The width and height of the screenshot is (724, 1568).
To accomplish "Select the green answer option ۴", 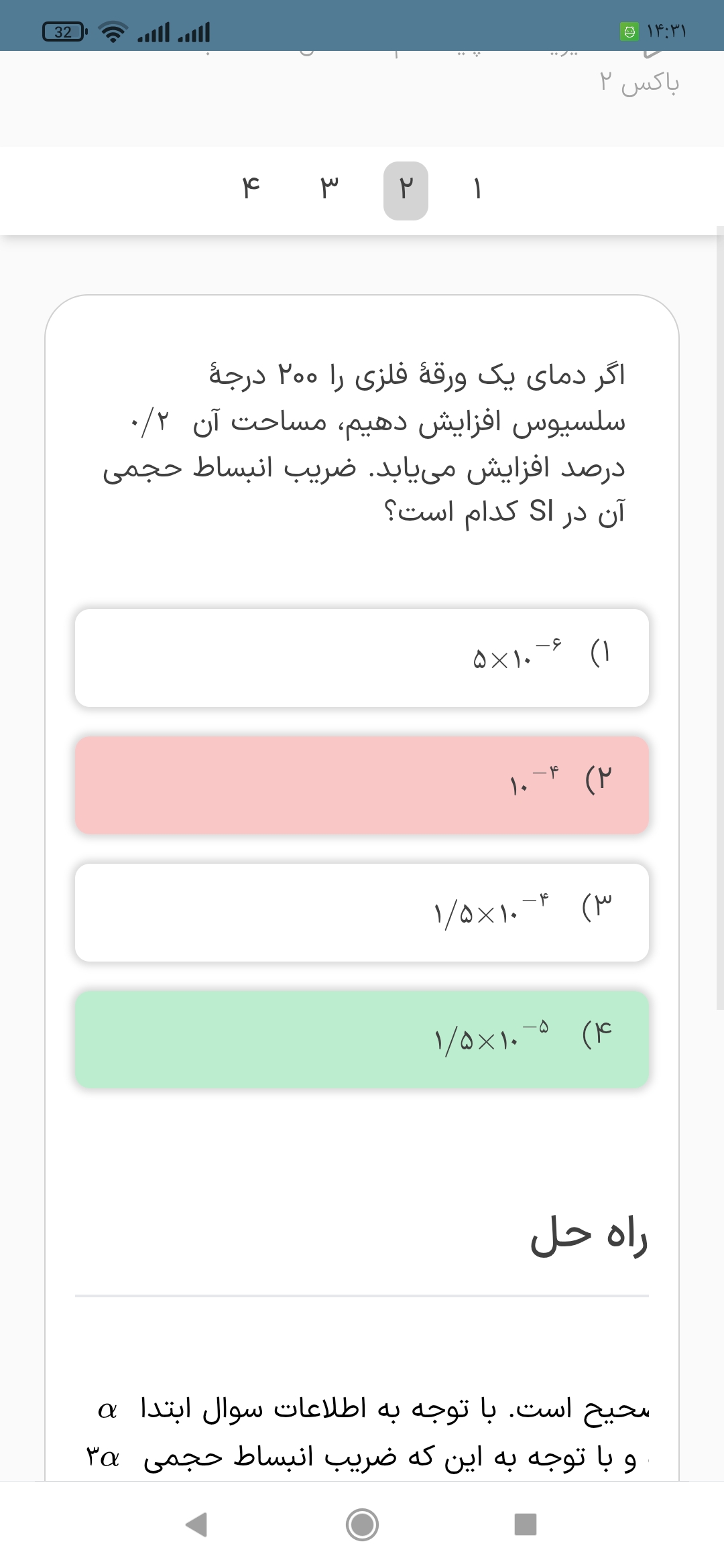I will pos(362,1040).
